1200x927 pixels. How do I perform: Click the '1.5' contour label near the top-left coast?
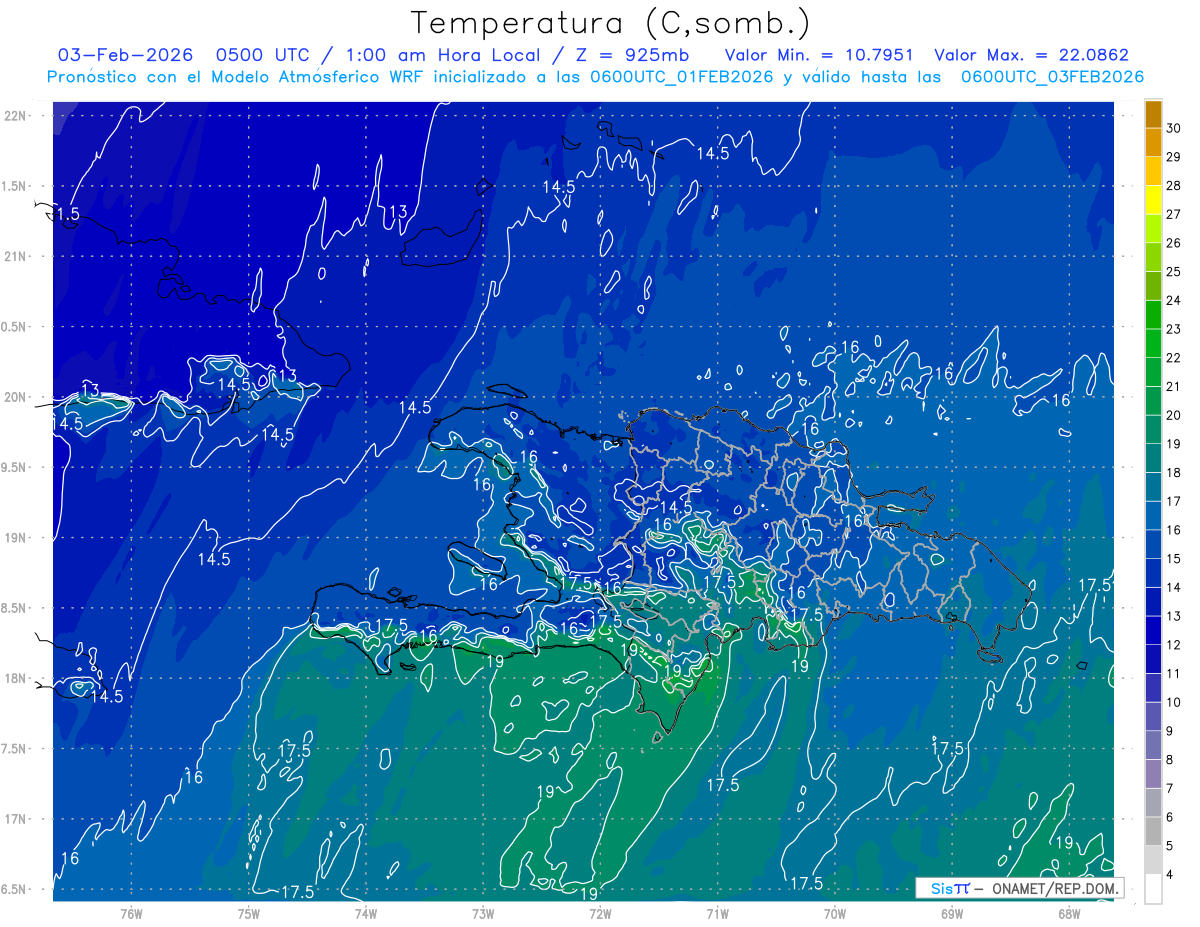click(67, 214)
